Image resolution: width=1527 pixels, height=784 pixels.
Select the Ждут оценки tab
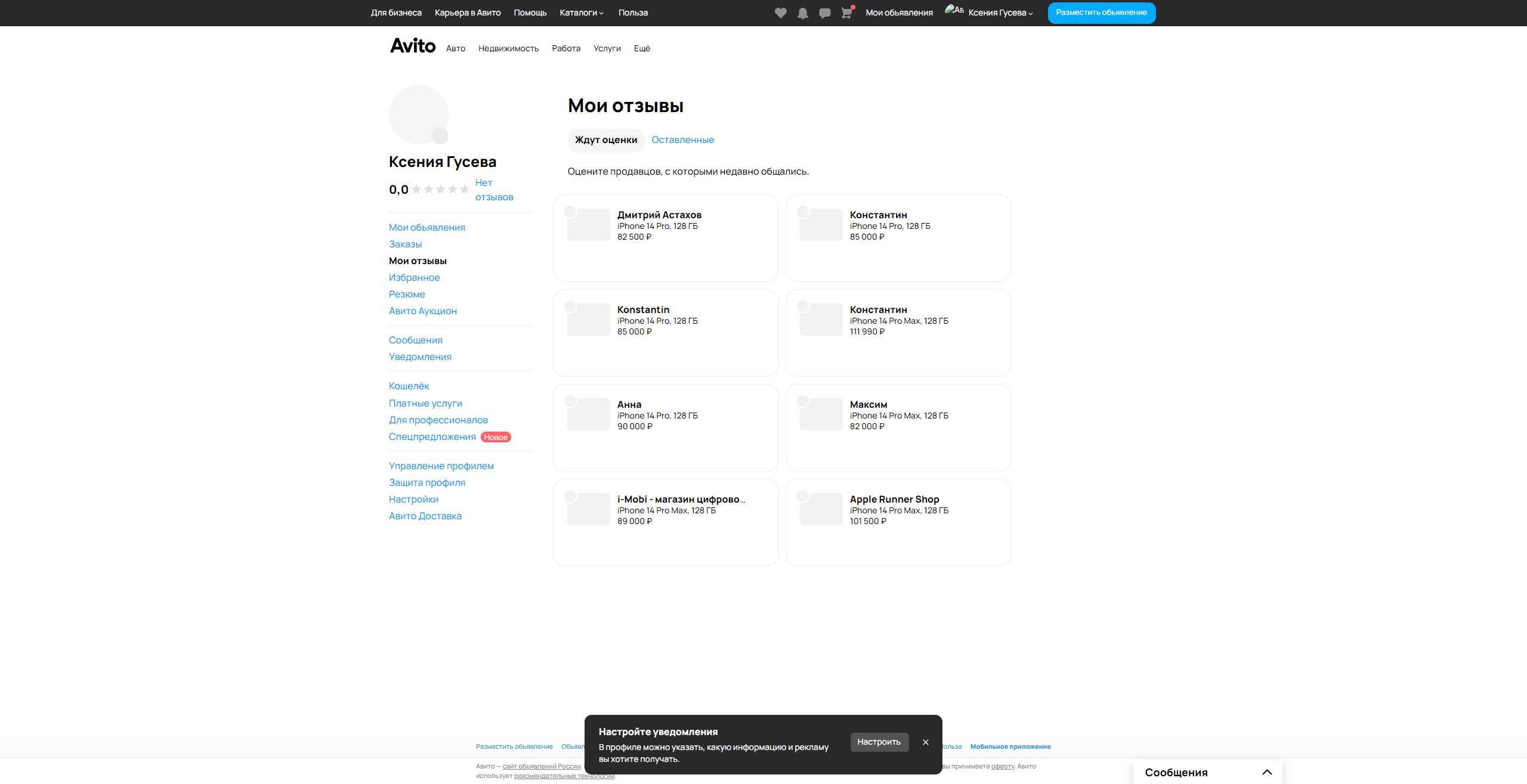click(605, 140)
